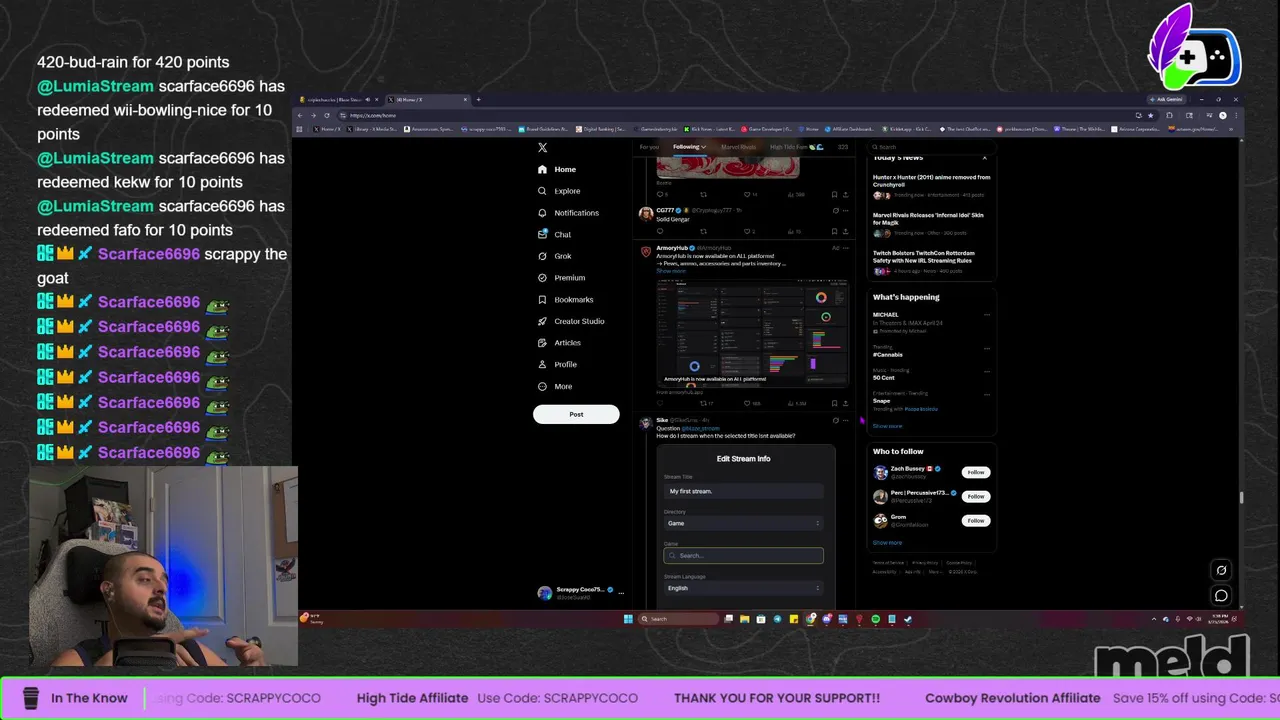Bookmark the ArmoryHub post
The image size is (1280, 720).
(x=834, y=403)
